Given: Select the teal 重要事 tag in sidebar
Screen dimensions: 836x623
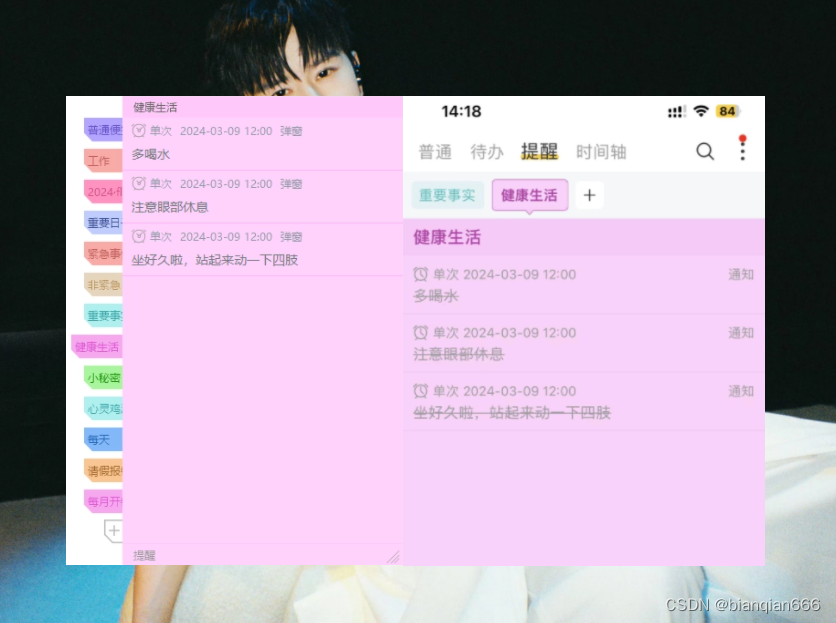Looking at the screenshot, I should coord(103,315).
